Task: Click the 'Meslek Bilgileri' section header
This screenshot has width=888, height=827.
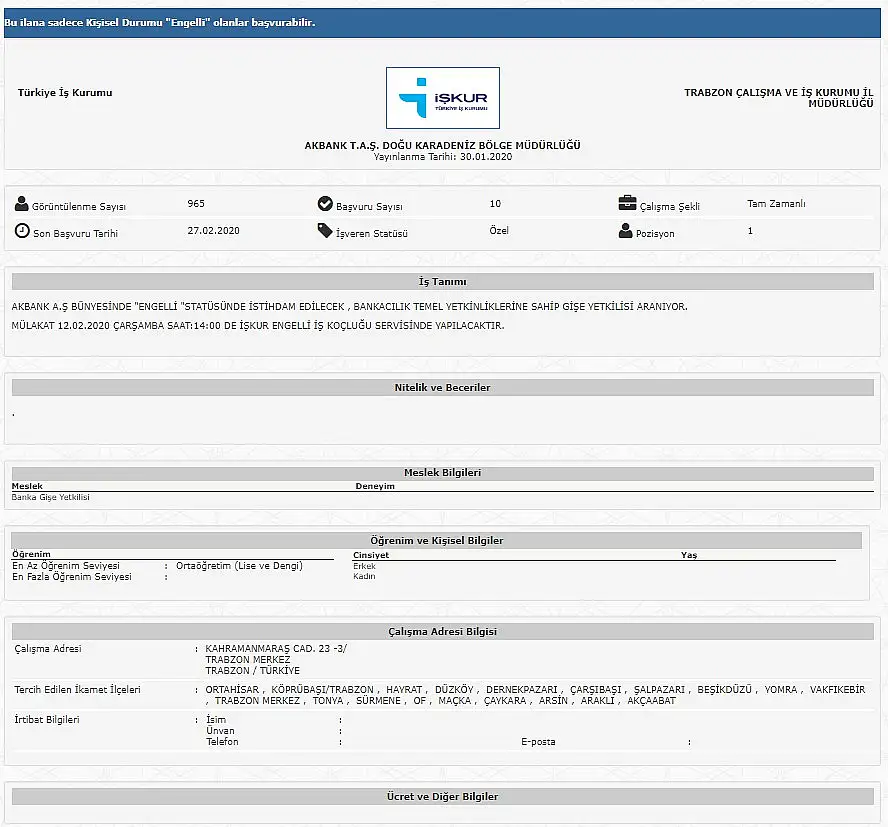Action: (442, 472)
